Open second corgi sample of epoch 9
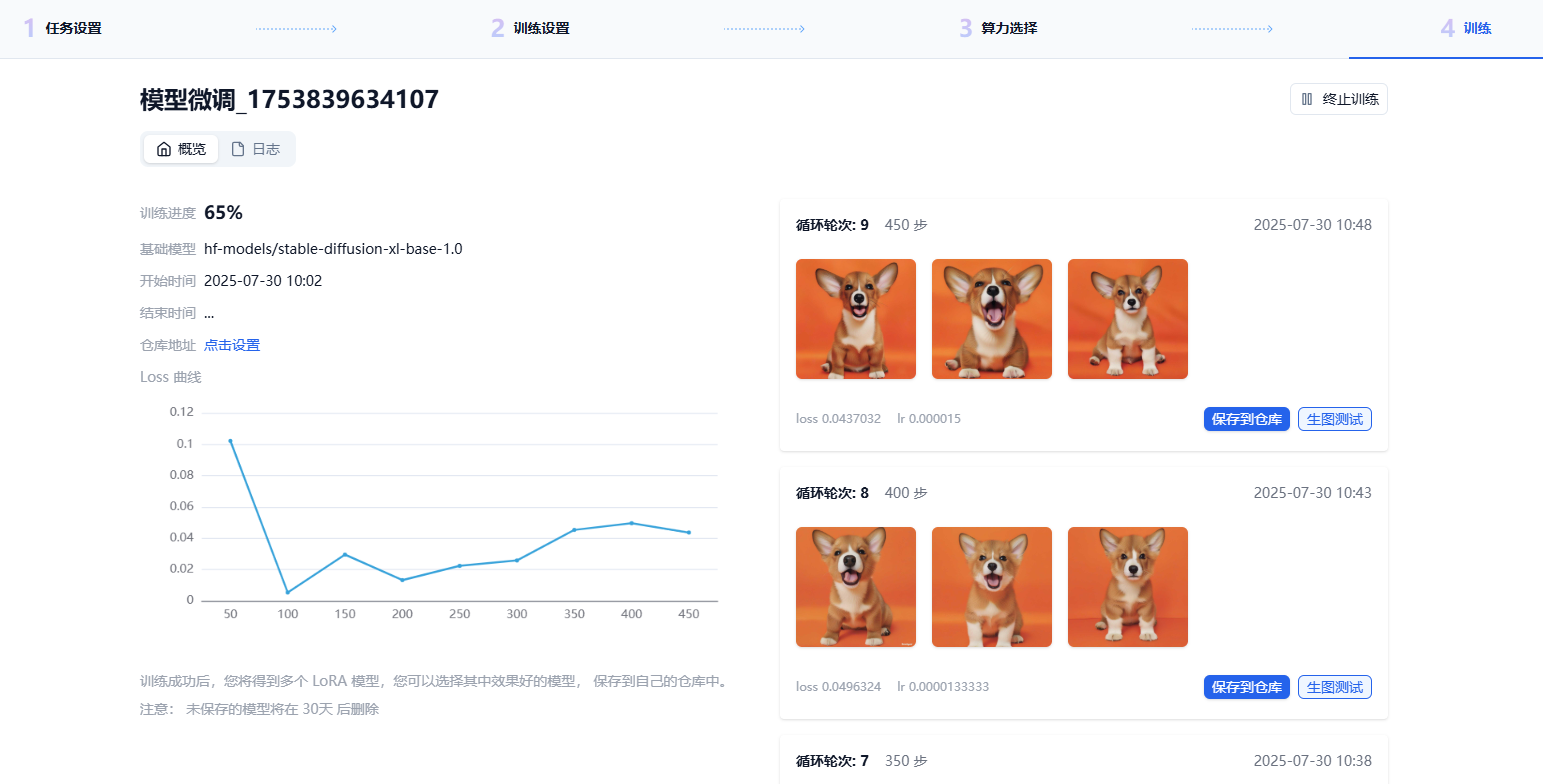 click(992, 319)
